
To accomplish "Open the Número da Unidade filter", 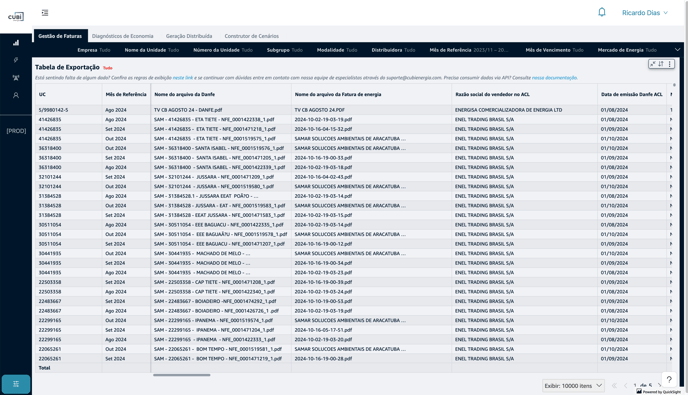I will pyautogui.click(x=223, y=50).
